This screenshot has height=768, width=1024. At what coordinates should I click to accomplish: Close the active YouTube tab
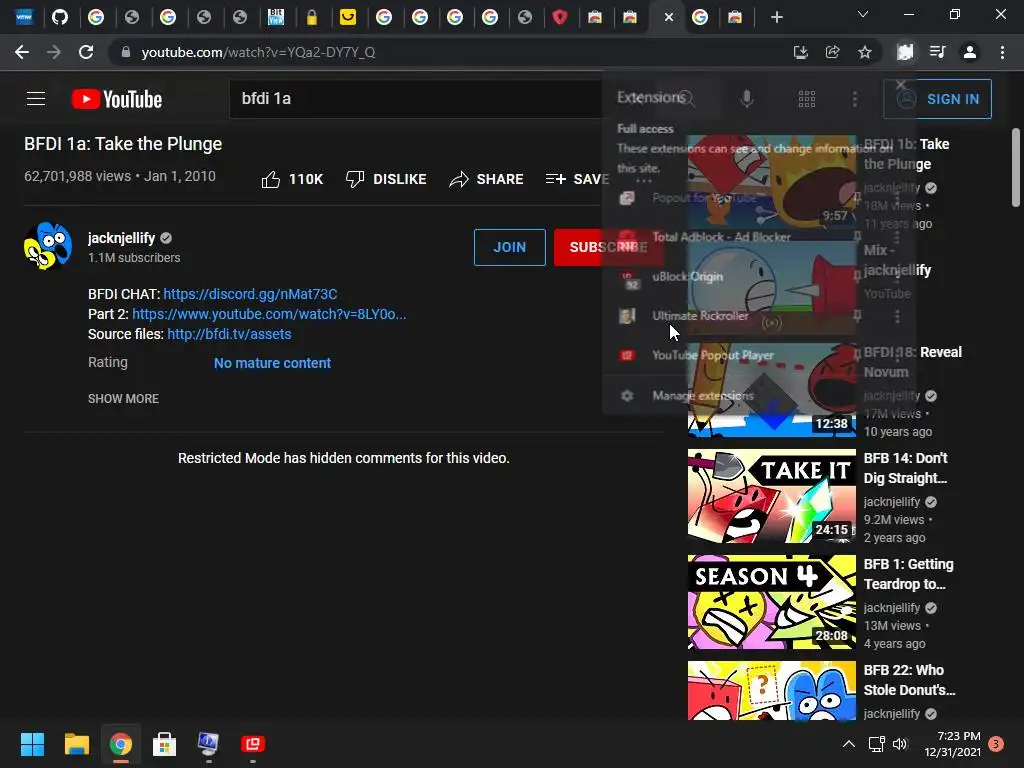coord(669,18)
